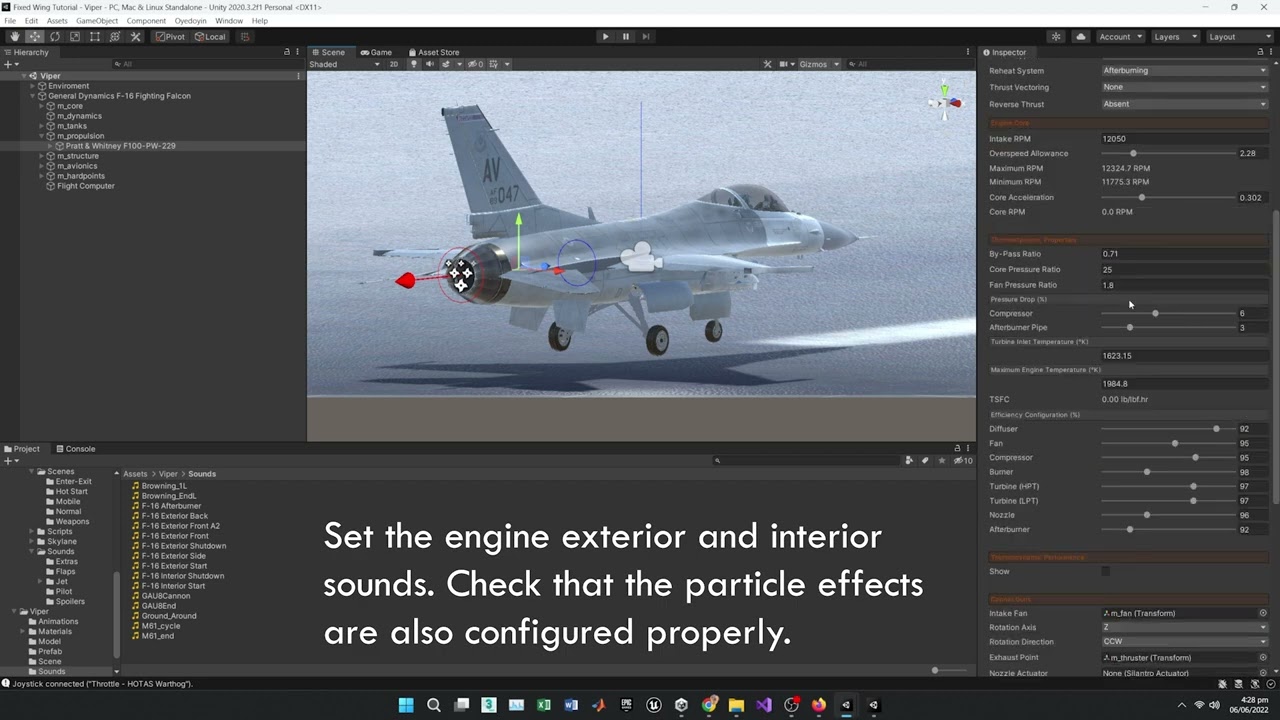Open Visual Studio from taskbar

tap(764, 705)
